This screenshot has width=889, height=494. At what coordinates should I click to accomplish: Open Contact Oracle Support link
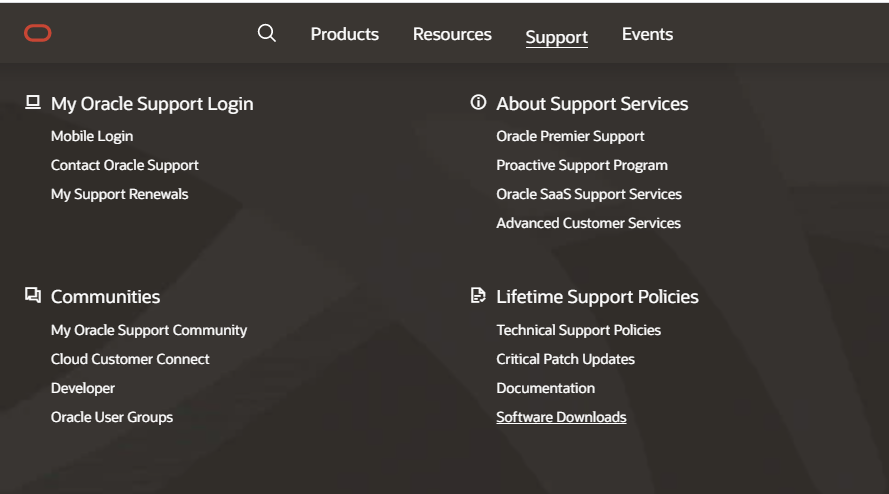coord(125,165)
